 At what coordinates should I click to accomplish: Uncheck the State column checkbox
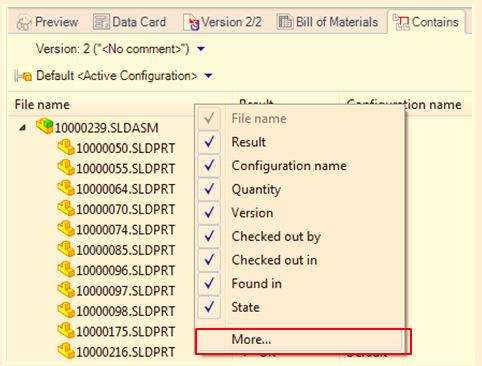209,307
